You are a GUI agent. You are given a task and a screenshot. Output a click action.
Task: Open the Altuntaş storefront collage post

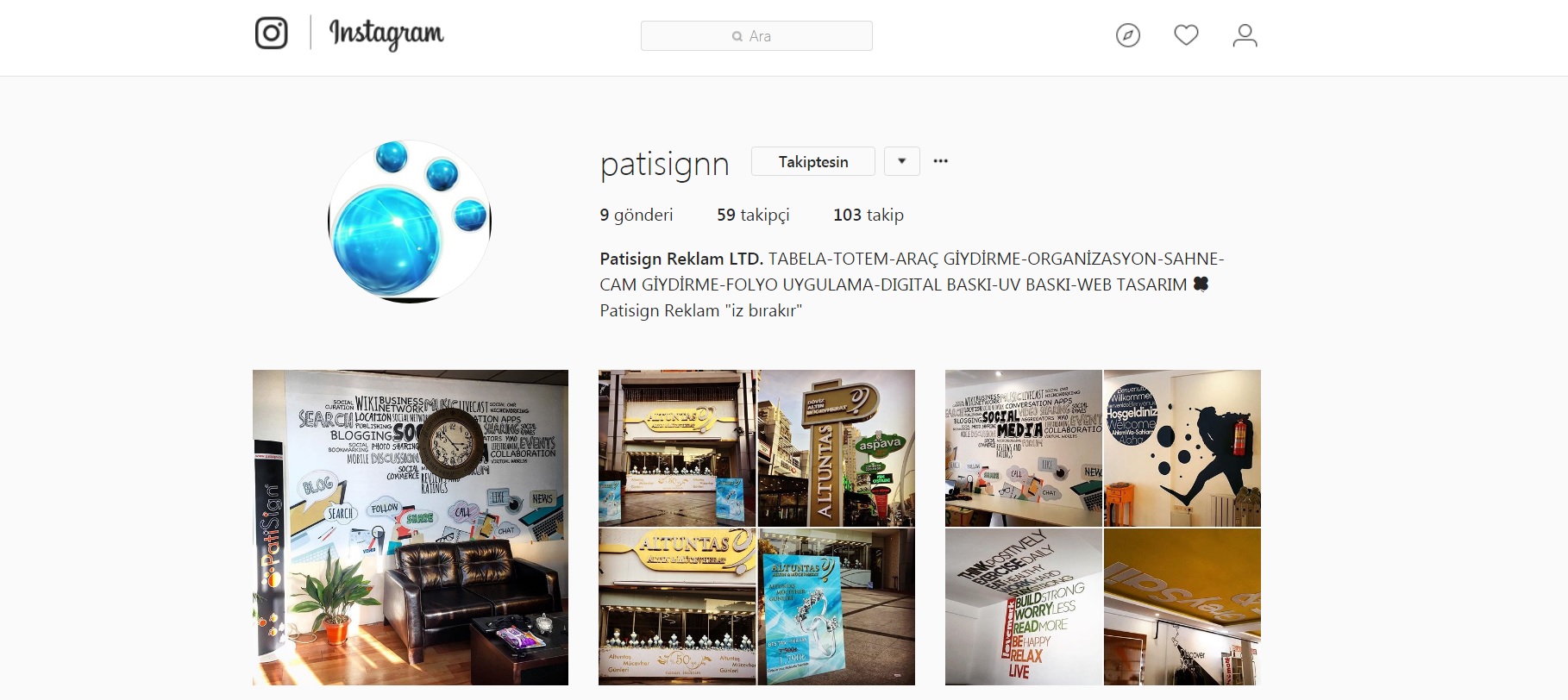(x=756, y=528)
